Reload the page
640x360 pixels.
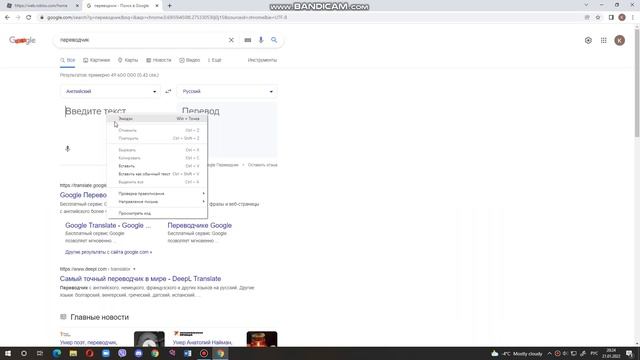tap(29, 18)
